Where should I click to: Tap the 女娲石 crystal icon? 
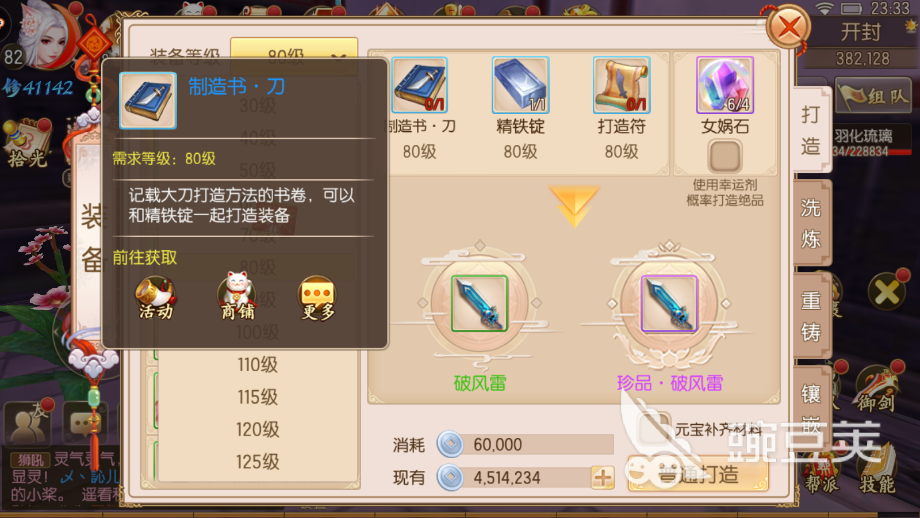coord(725,85)
